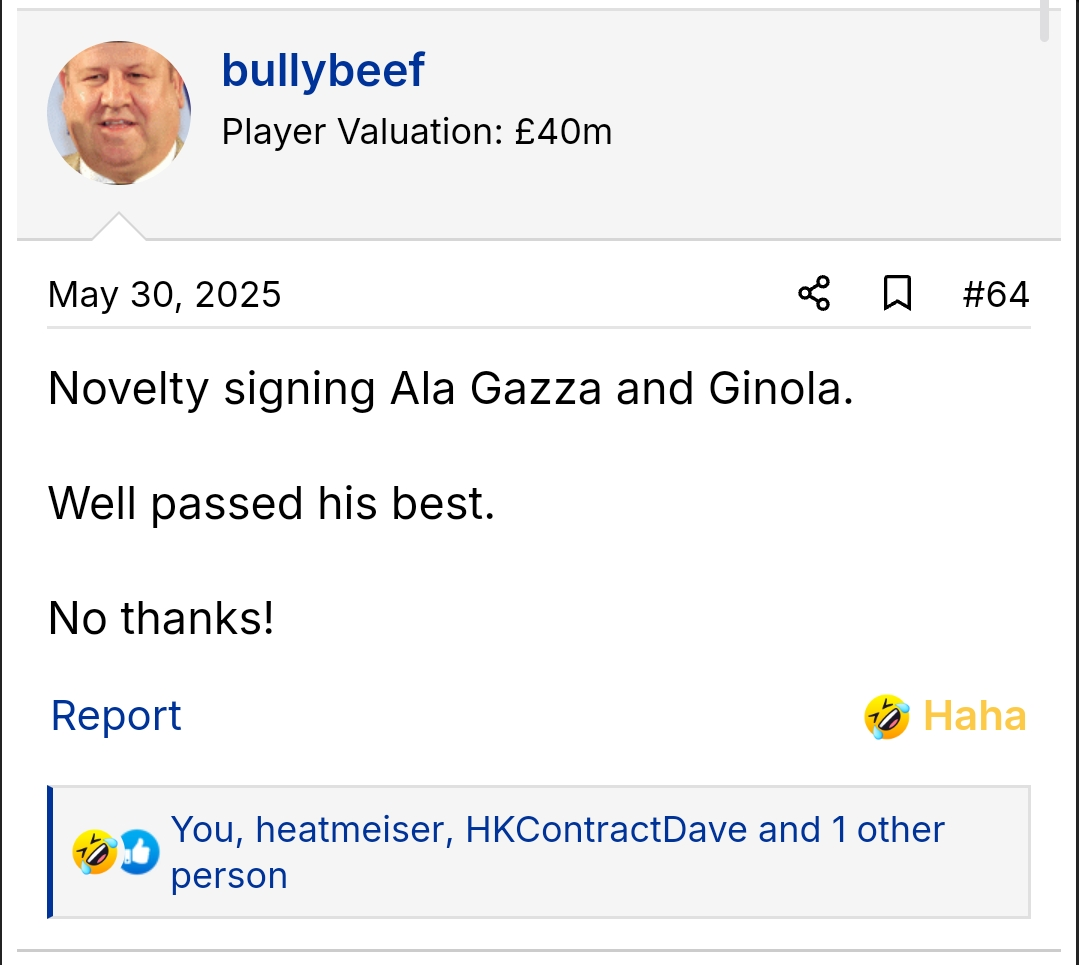Bookmark this post via the bookmark icon

[x=897, y=294]
